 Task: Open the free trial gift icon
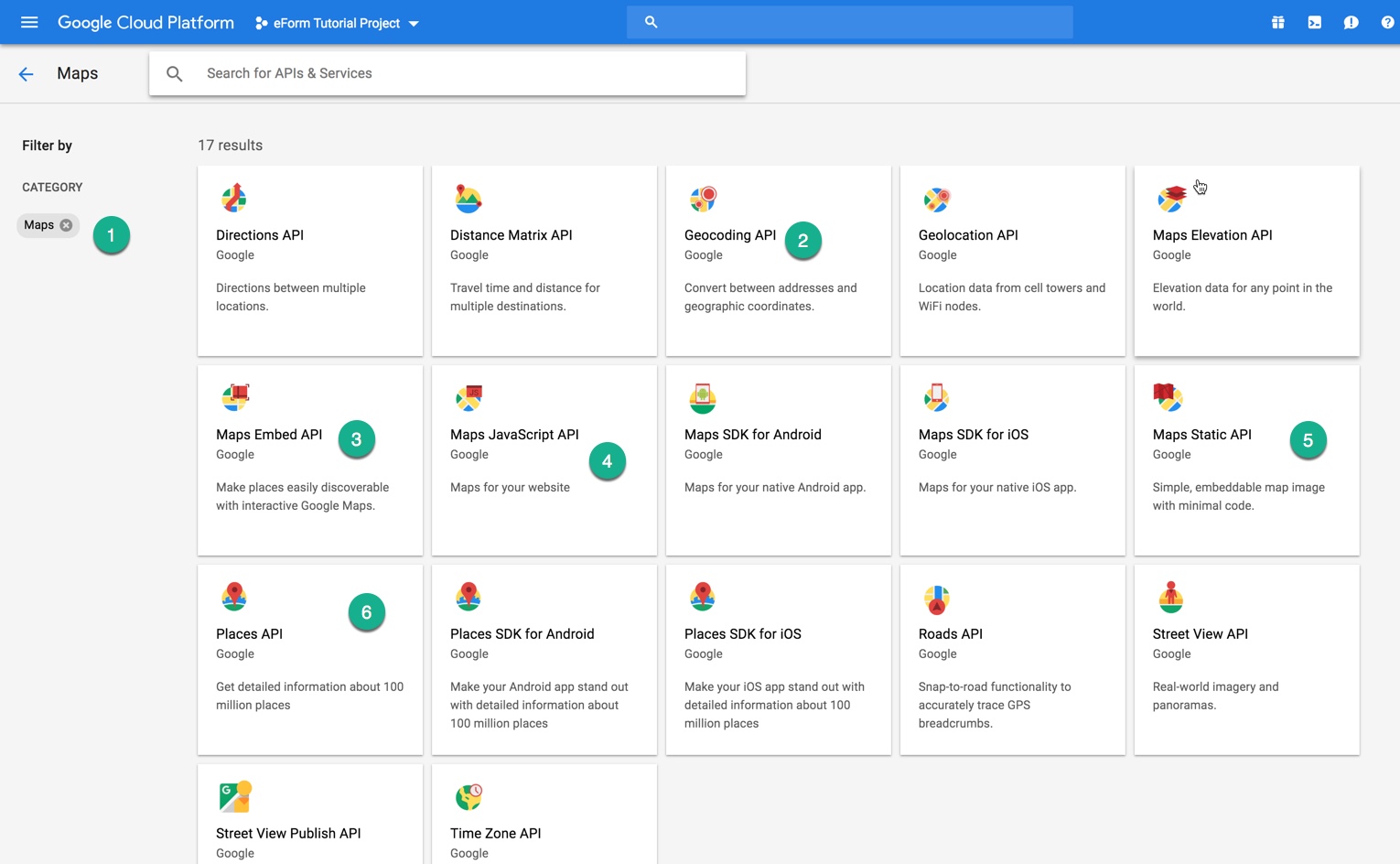(x=1277, y=23)
